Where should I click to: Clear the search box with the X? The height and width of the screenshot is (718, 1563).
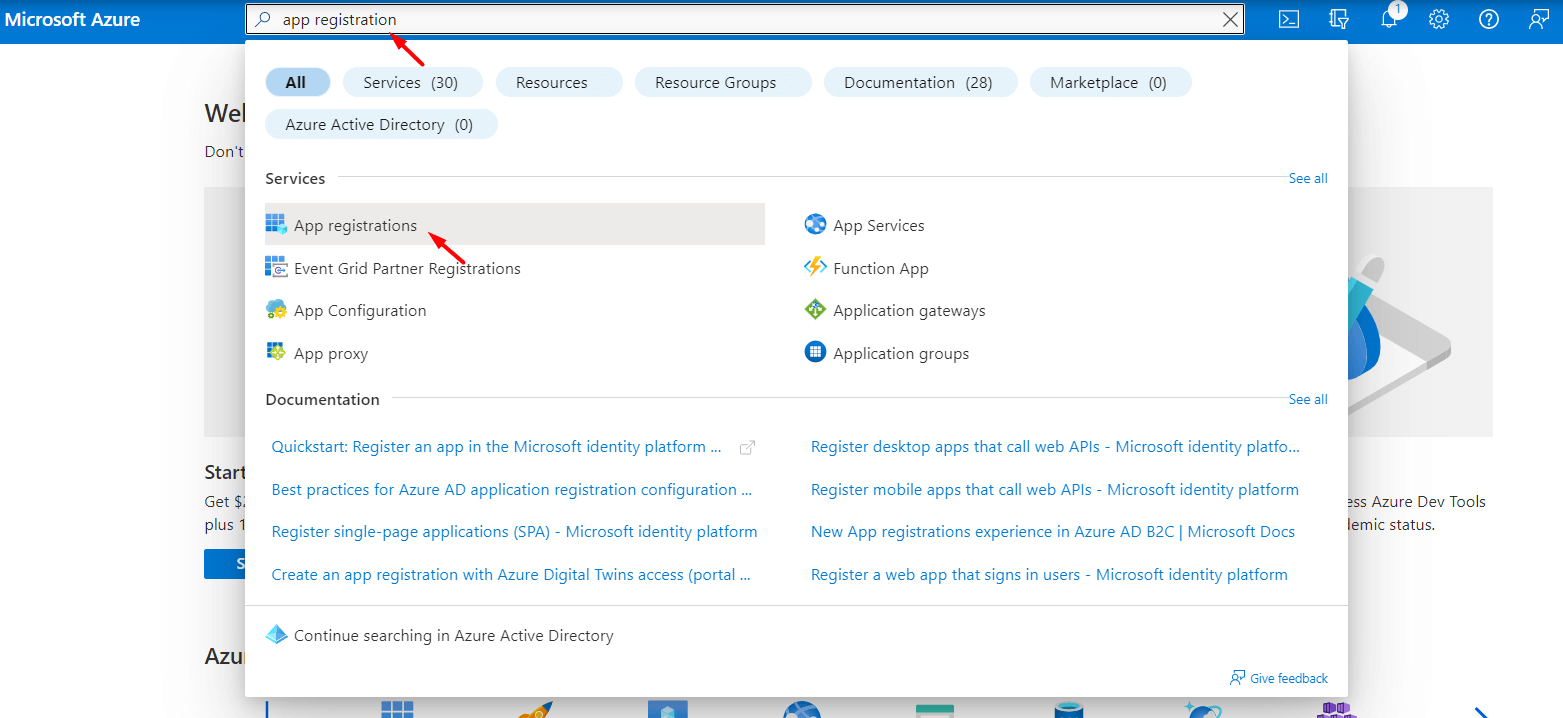click(x=1230, y=18)
